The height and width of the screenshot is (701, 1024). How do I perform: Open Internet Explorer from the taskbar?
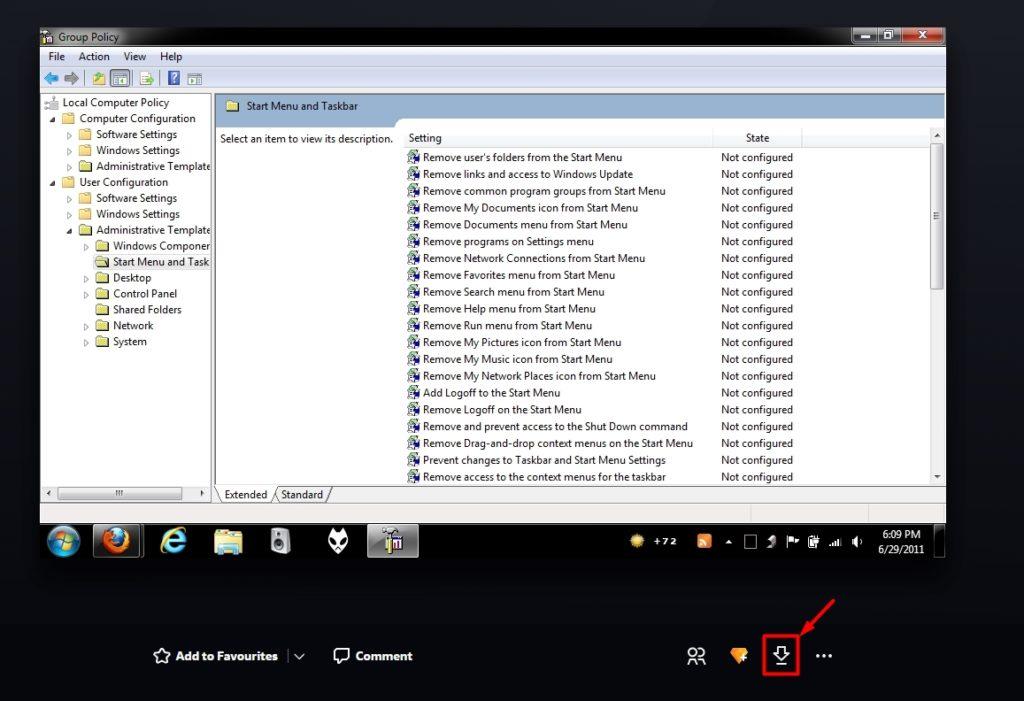(x=174, y=541)
